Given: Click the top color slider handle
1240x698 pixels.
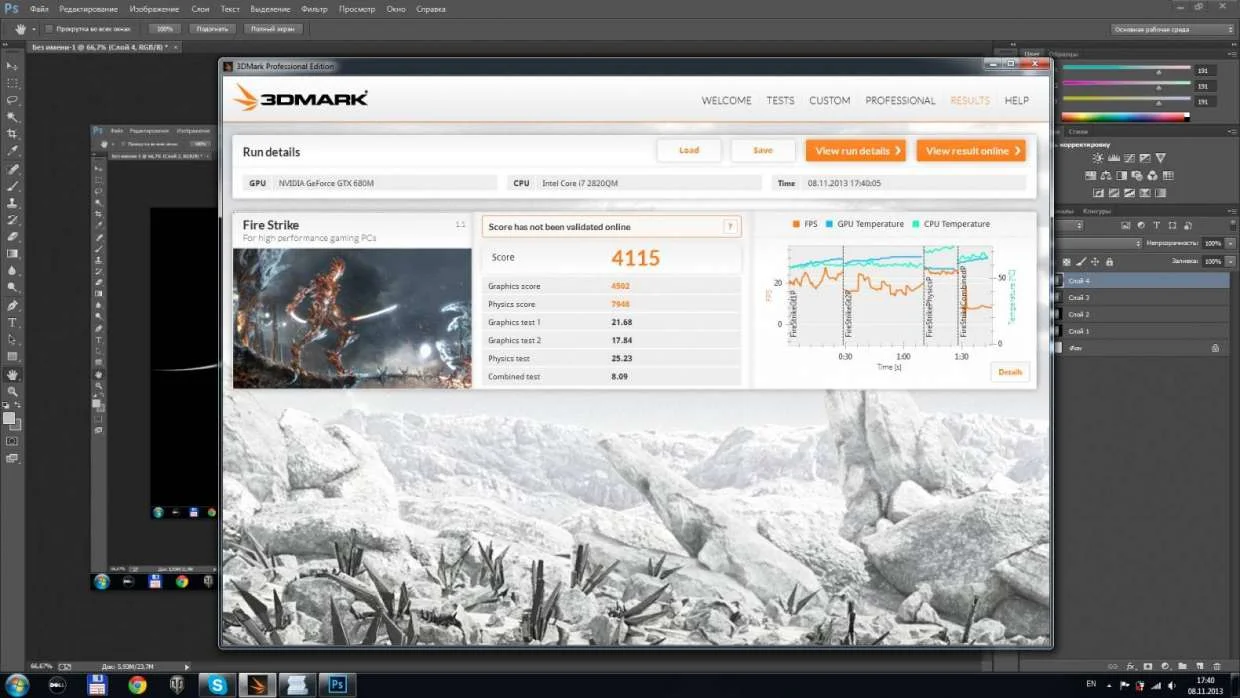Looking at the screenshot, I should point(1158,73).
